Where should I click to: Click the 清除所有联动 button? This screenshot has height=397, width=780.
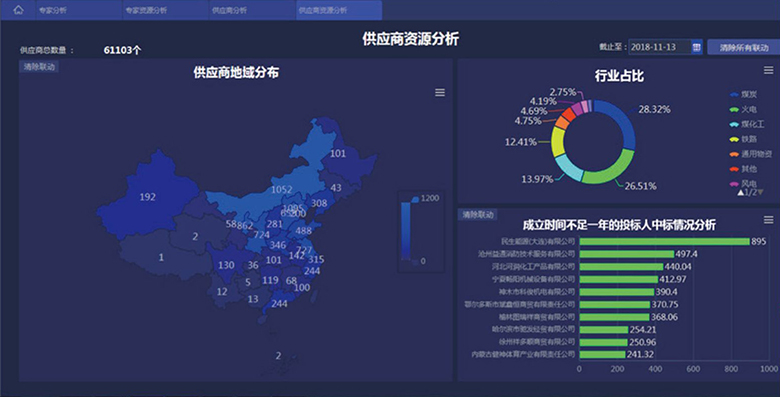(744, 47)
